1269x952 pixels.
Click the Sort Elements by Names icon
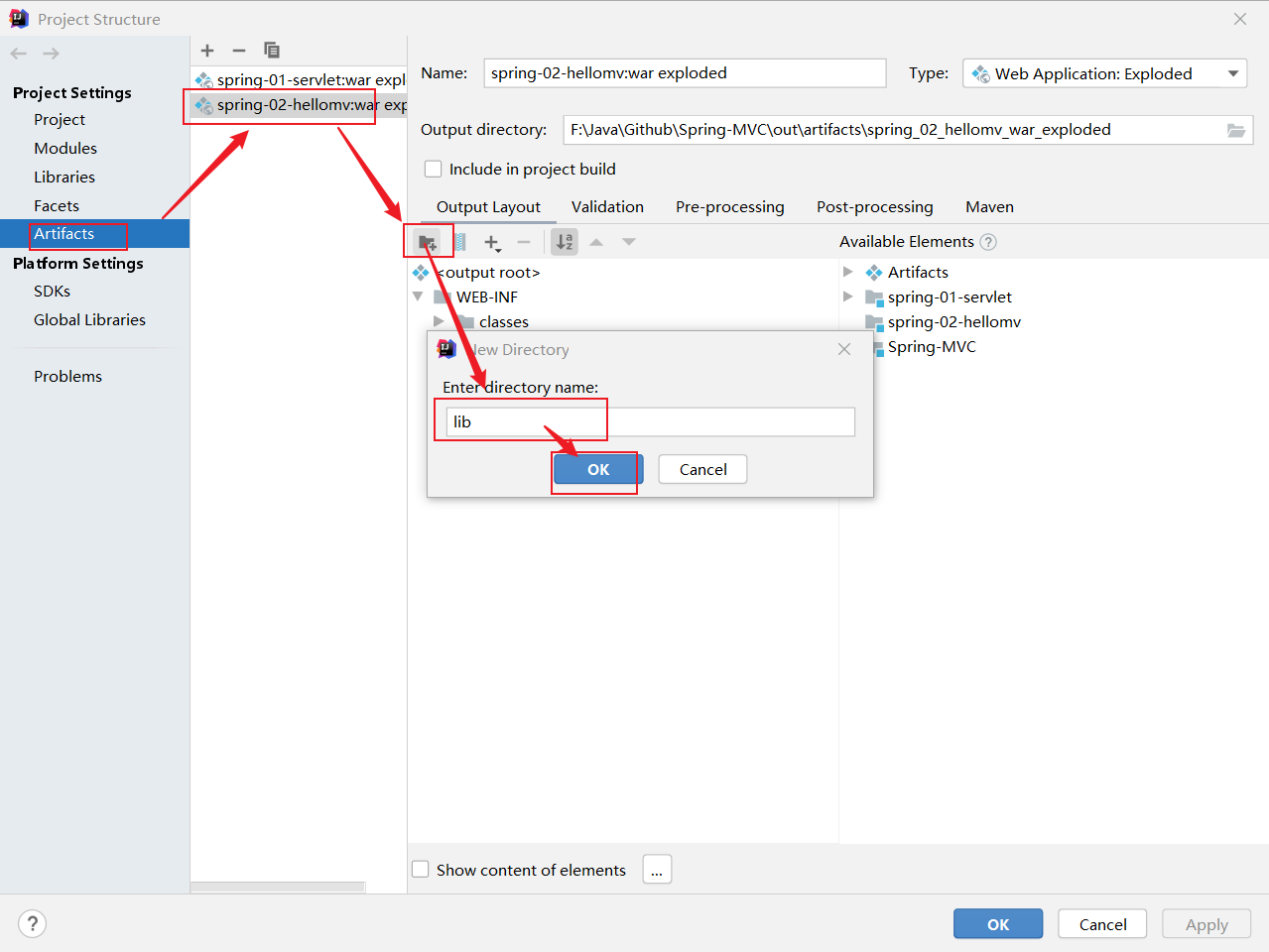coord(565,242)
